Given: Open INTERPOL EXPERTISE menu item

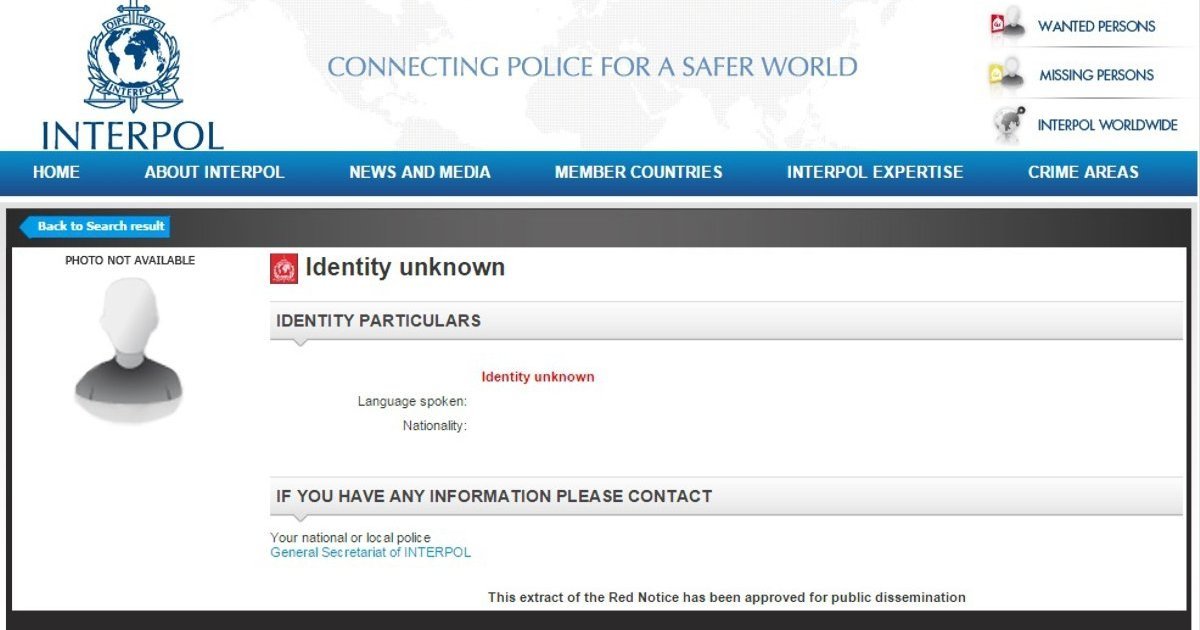Looking at the screenshot, I should tap(875, 172).
